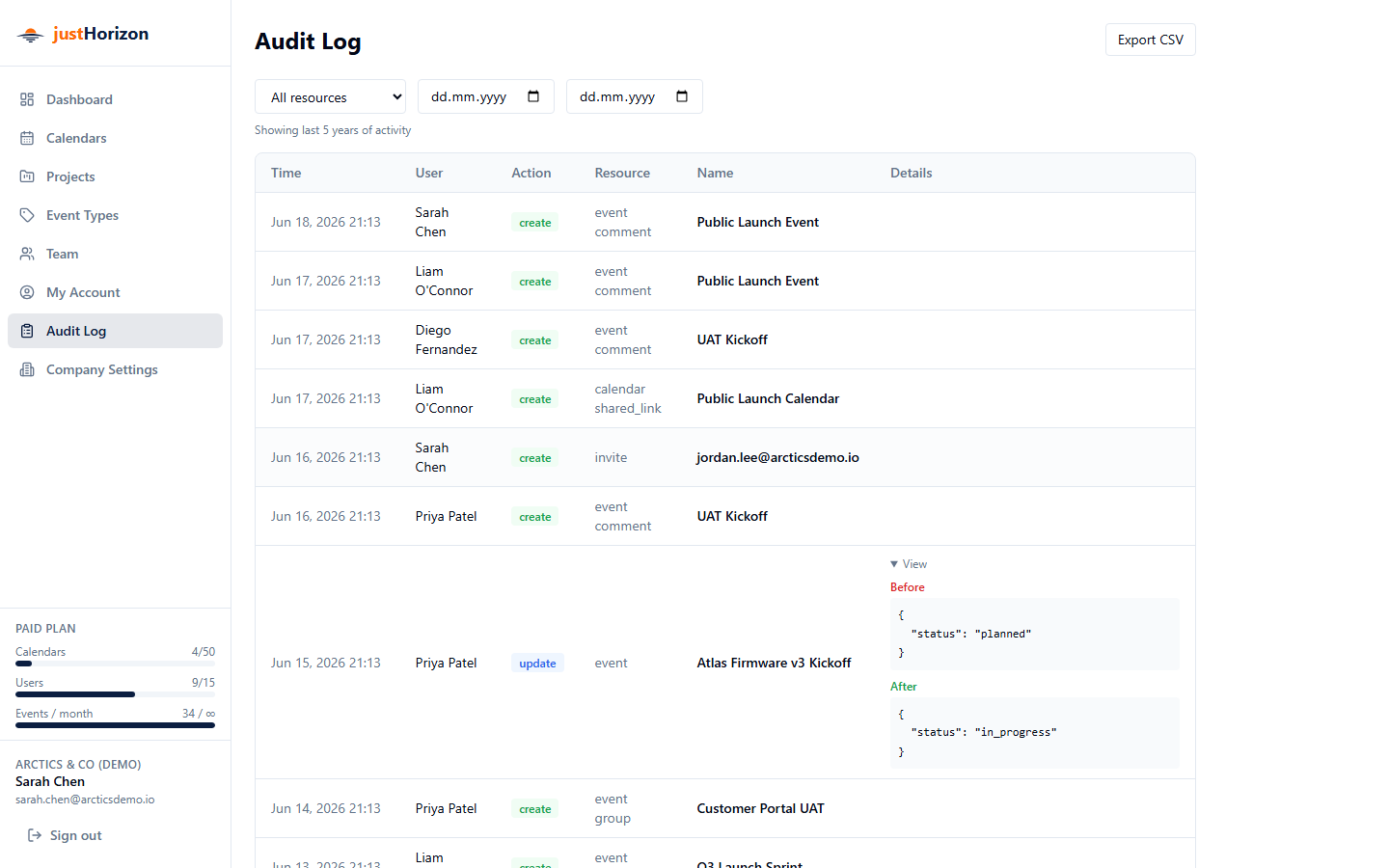
Task: Click the Action column header
Action: pyautogui.click(x=531, y=173)
